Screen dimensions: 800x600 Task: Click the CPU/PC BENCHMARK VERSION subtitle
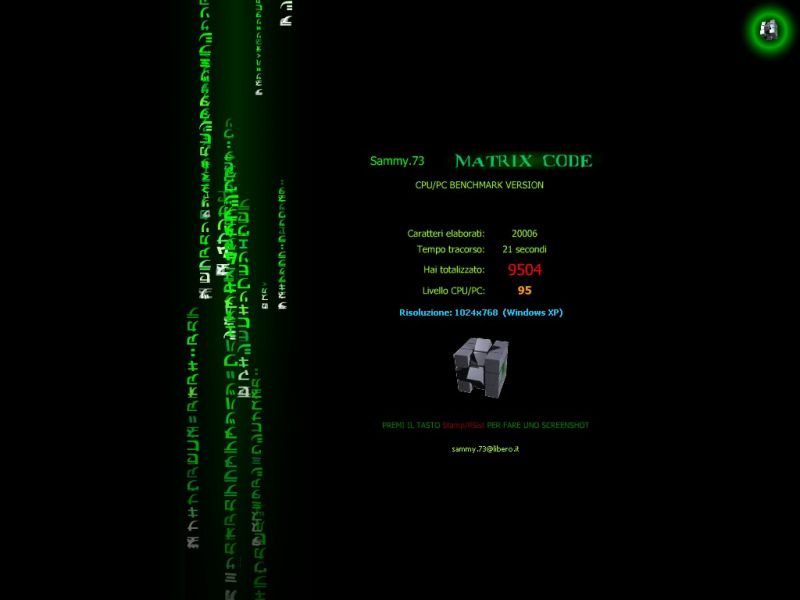pyautogui.click(x=479, y=185)
